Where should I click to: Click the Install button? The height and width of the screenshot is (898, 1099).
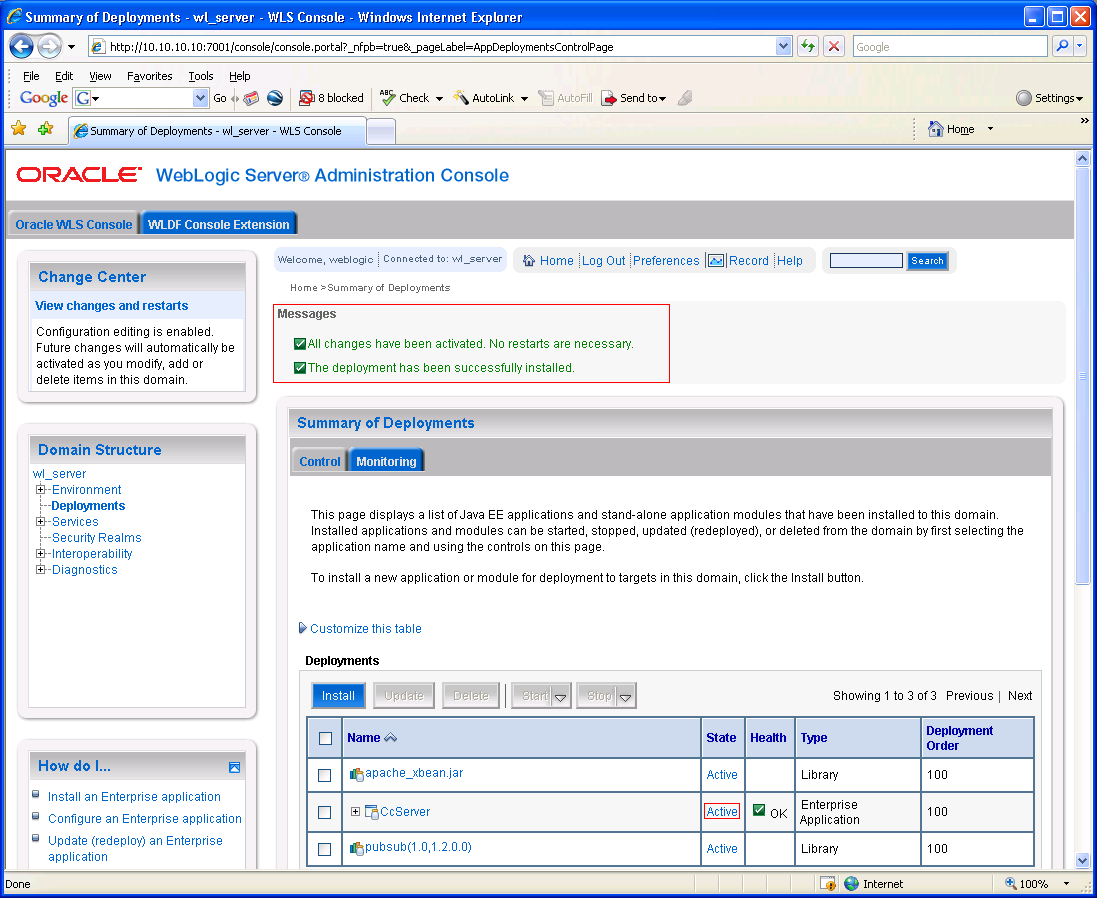338,695
